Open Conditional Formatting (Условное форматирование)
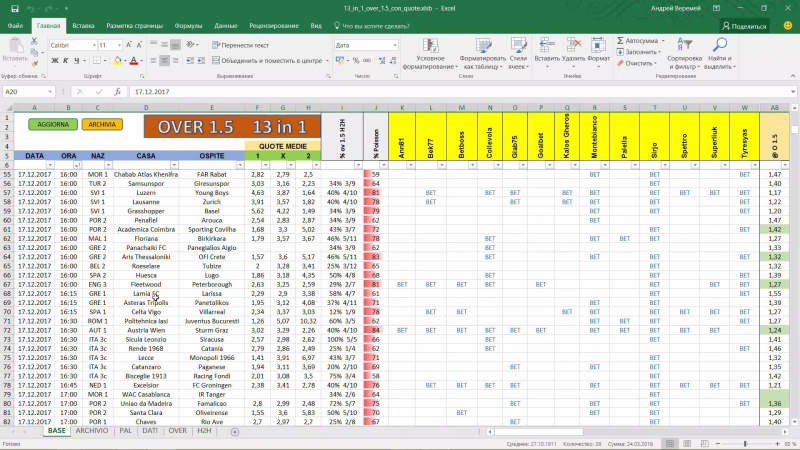 pyautogui.click(x=430, y=54)
